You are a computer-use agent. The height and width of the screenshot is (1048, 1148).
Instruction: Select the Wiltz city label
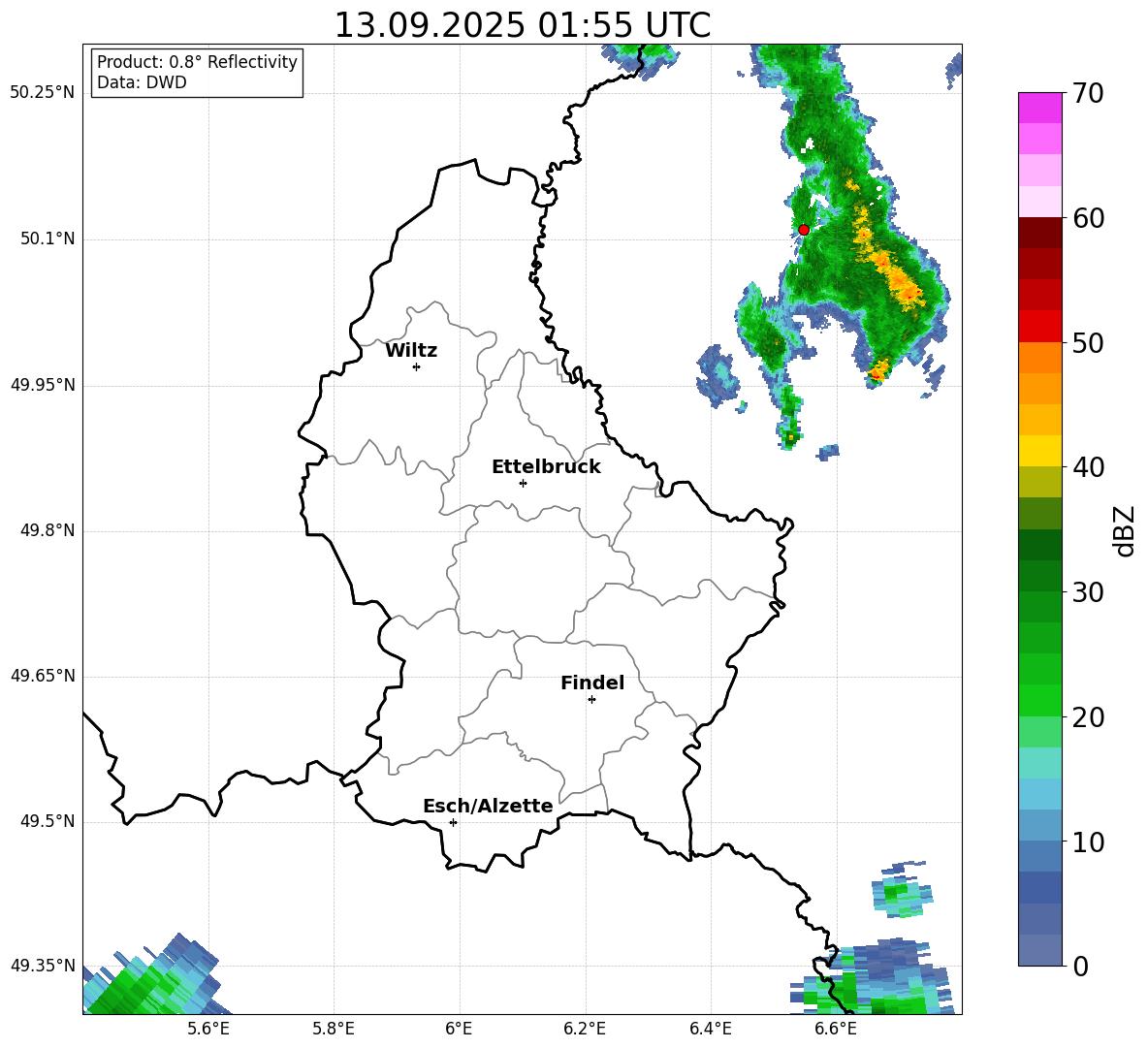click(x=411, y=351)
